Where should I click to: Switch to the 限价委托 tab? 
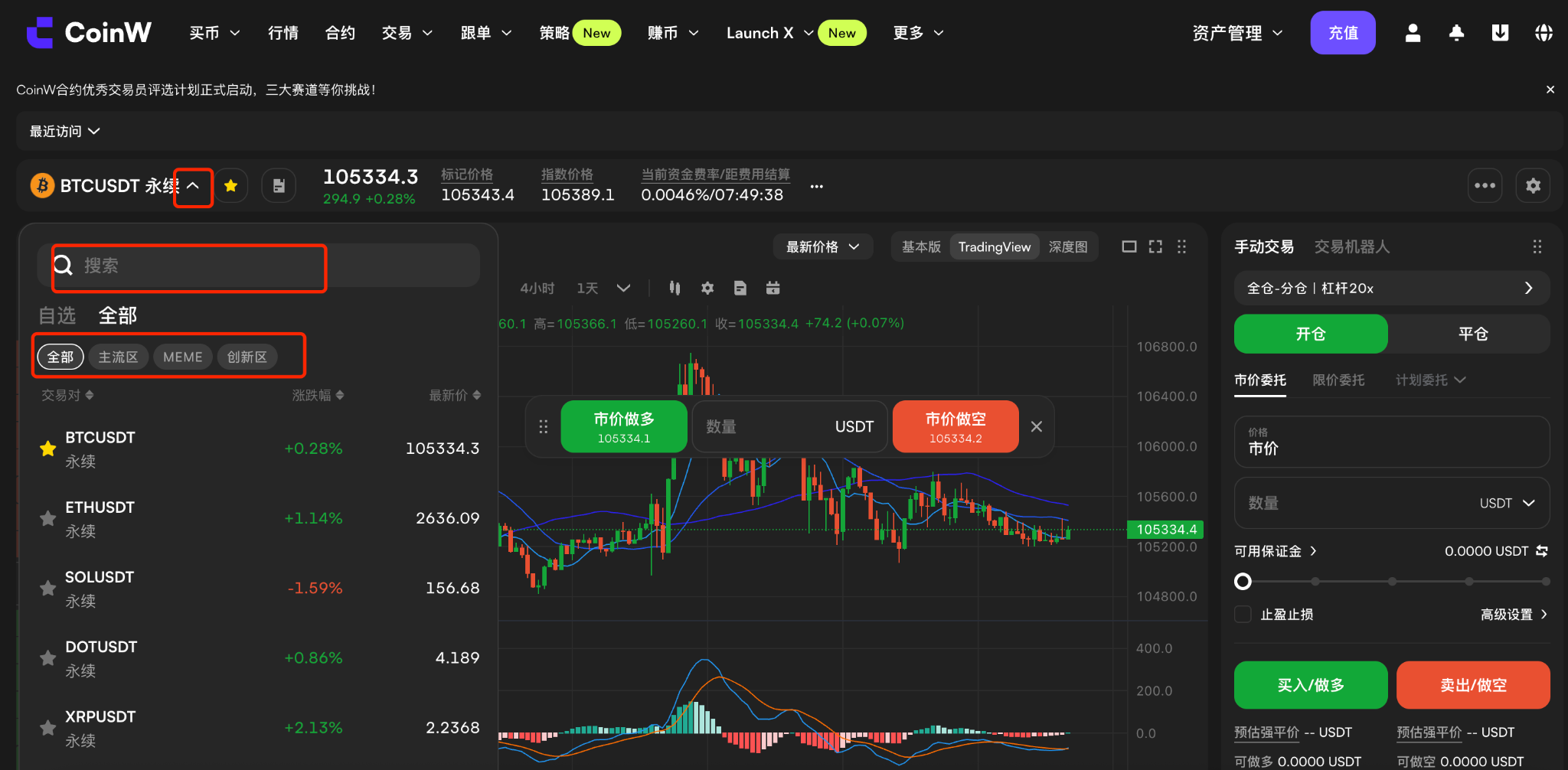1338,380
